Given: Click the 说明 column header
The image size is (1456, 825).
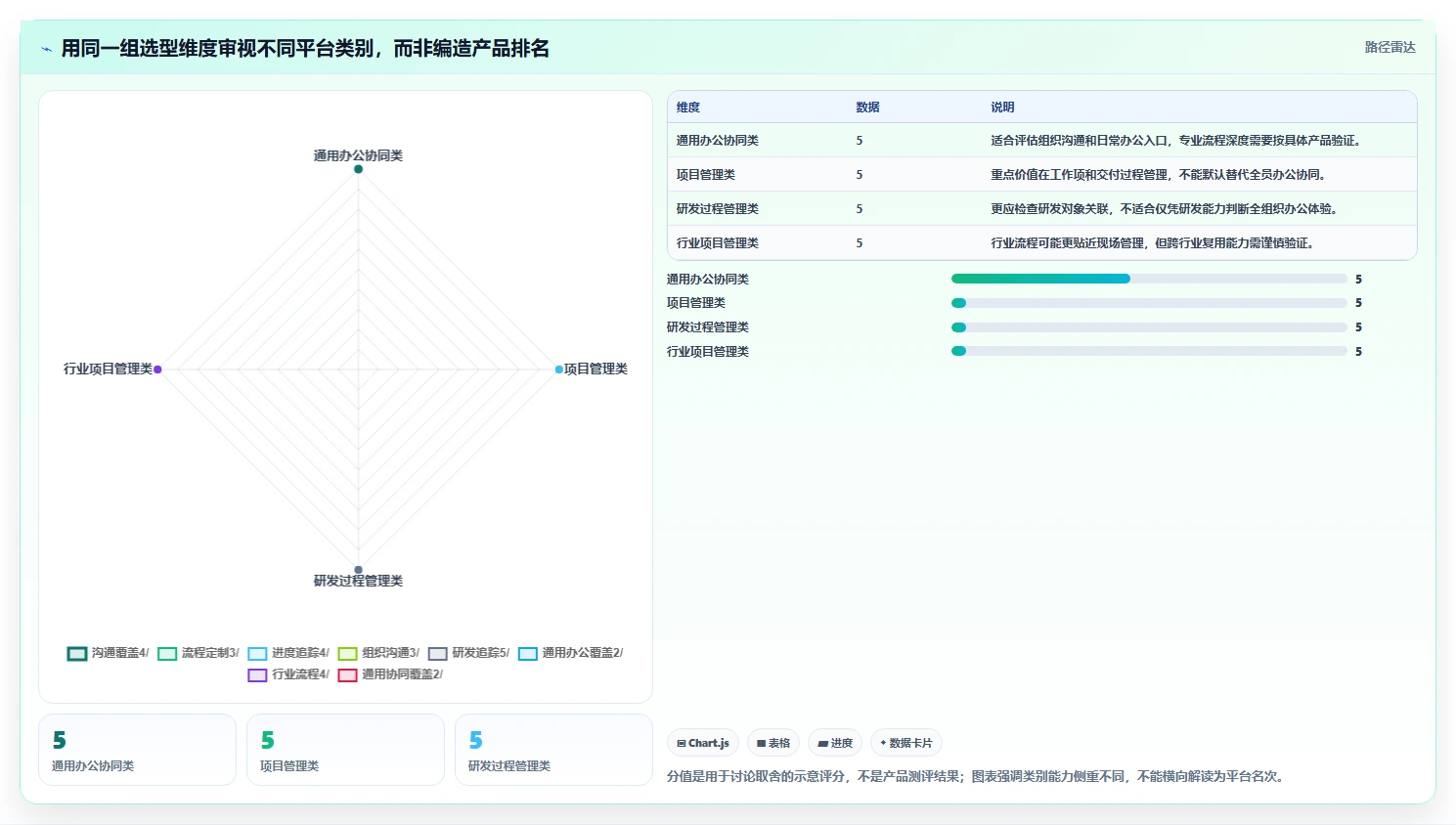Looking at the screenshot, I should tap(1002, 108).
